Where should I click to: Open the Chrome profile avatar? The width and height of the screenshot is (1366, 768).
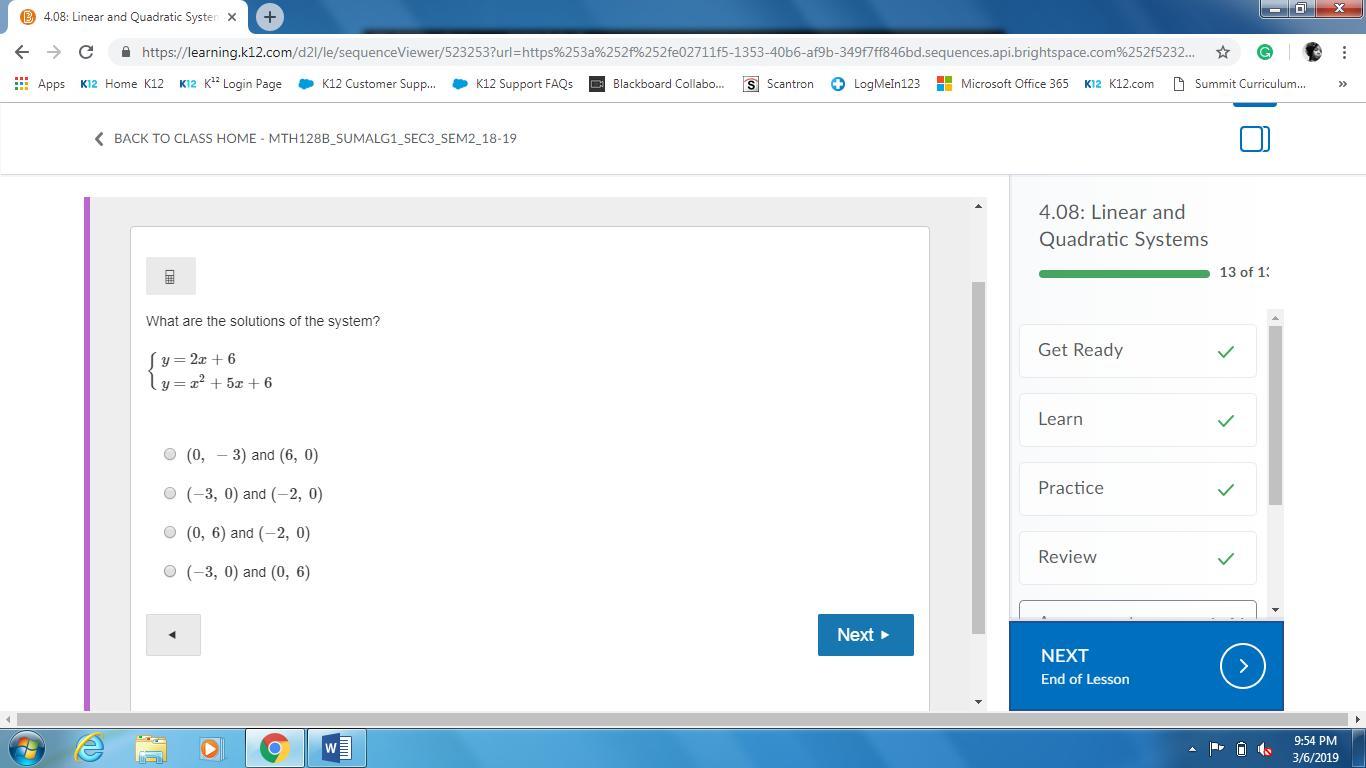(x=1313, y=52)
